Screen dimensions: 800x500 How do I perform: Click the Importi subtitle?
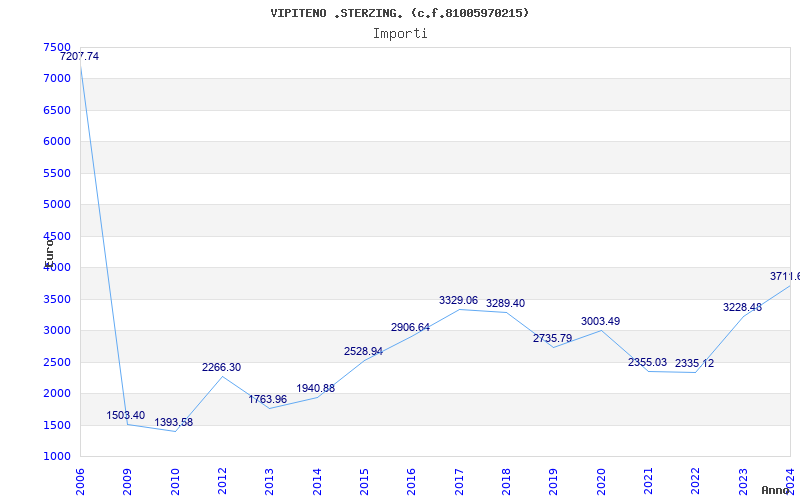(400, 34)
